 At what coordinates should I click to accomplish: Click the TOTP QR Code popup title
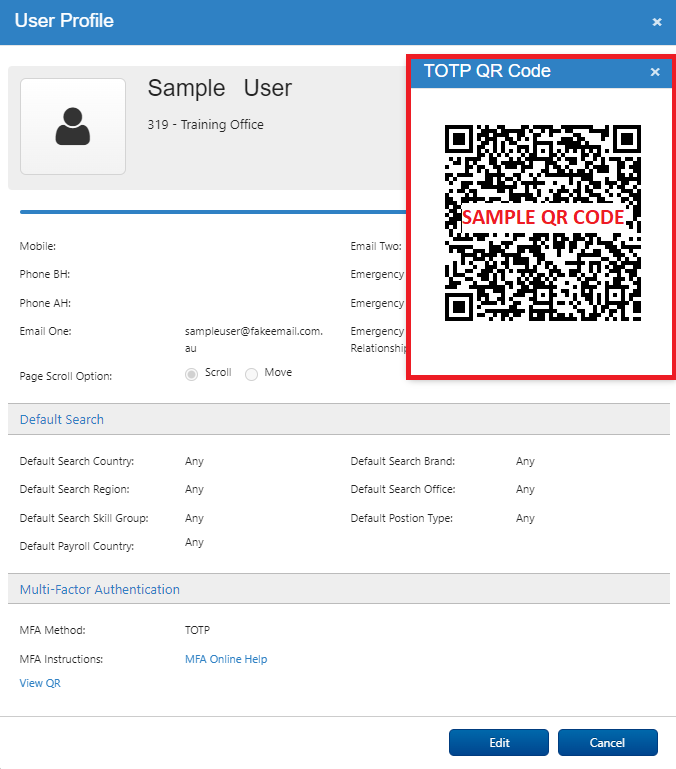(x=487, y=71)
